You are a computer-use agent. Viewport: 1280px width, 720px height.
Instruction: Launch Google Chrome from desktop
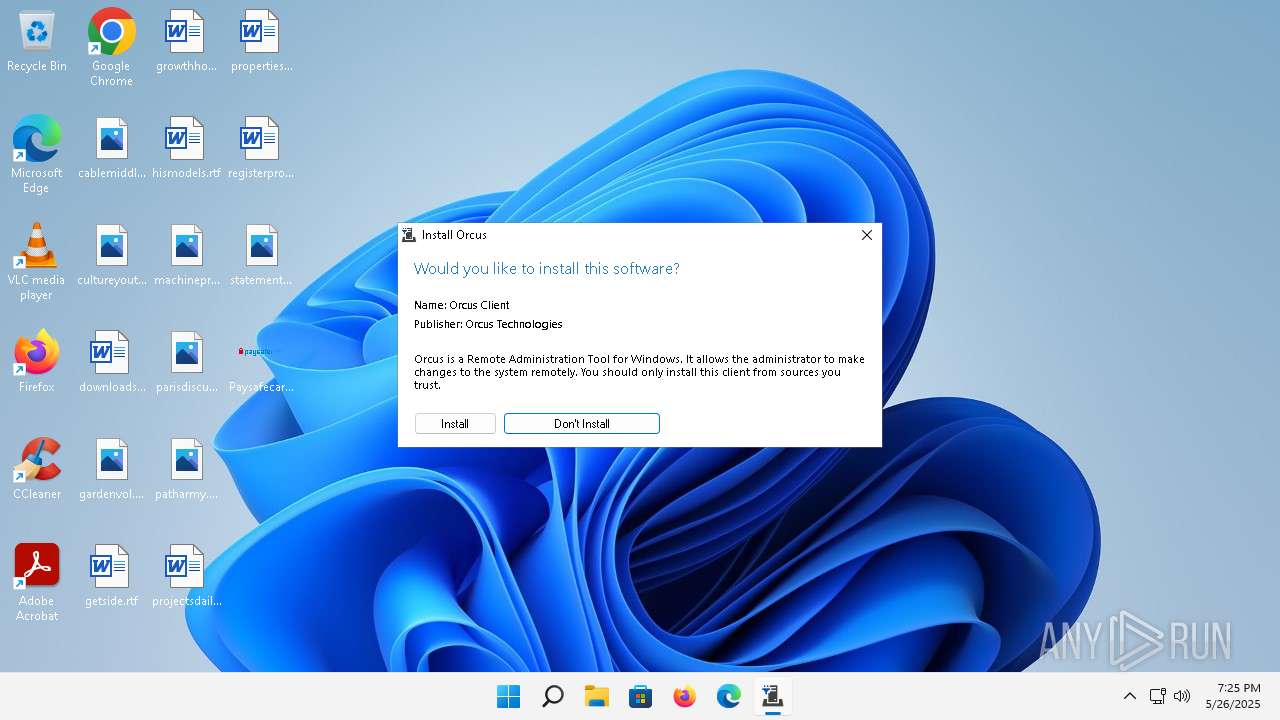point(111,47)
